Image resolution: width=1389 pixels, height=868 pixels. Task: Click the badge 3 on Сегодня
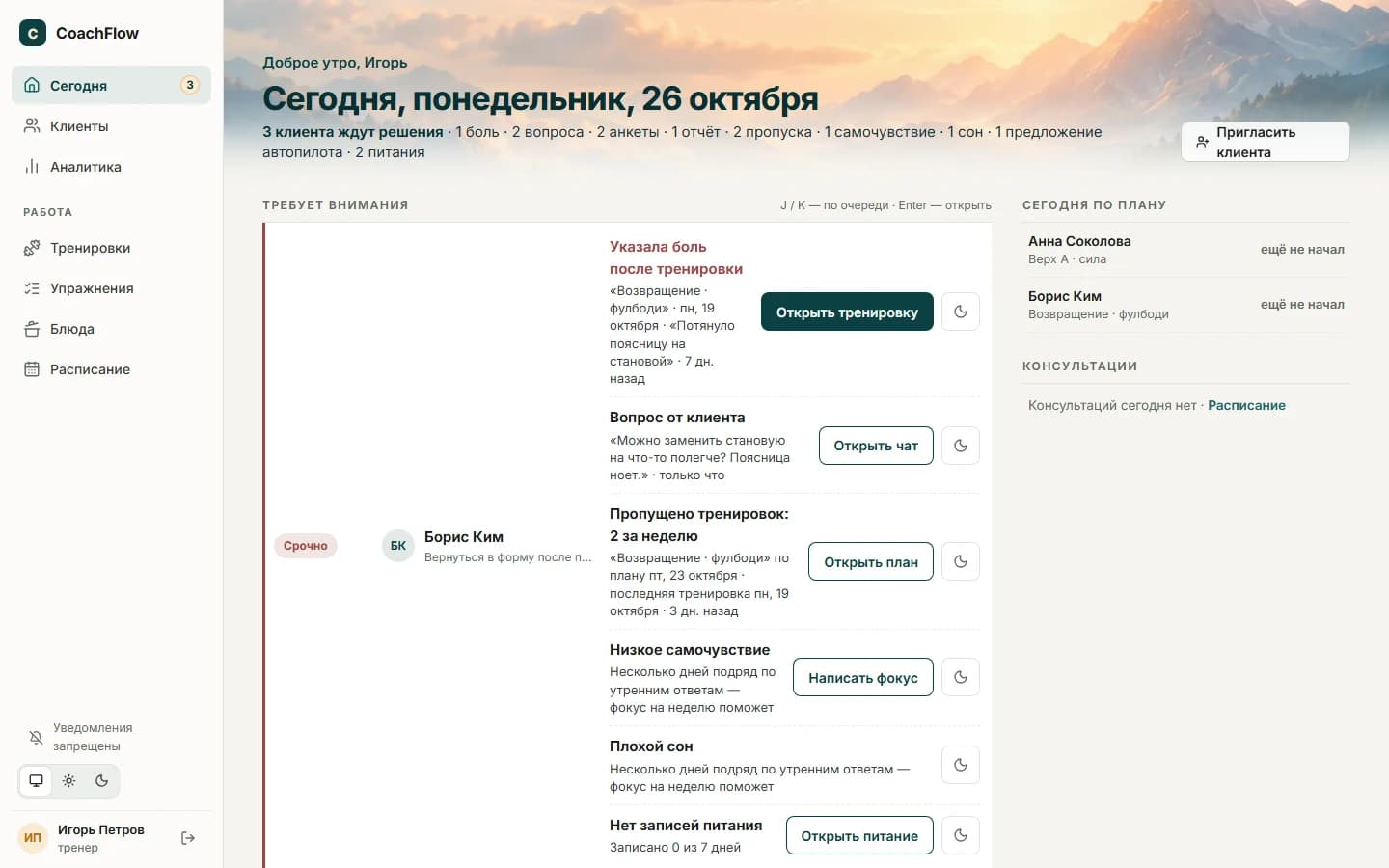point(190,85)
